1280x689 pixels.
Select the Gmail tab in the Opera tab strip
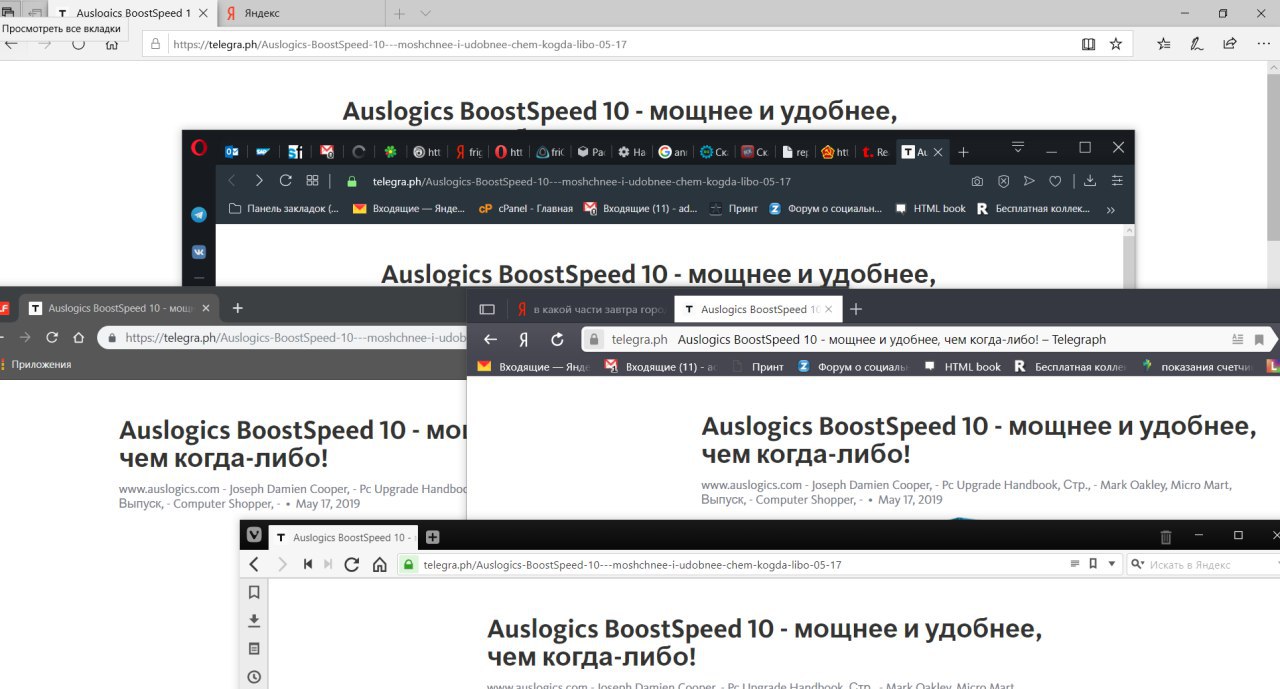(326, 152)
